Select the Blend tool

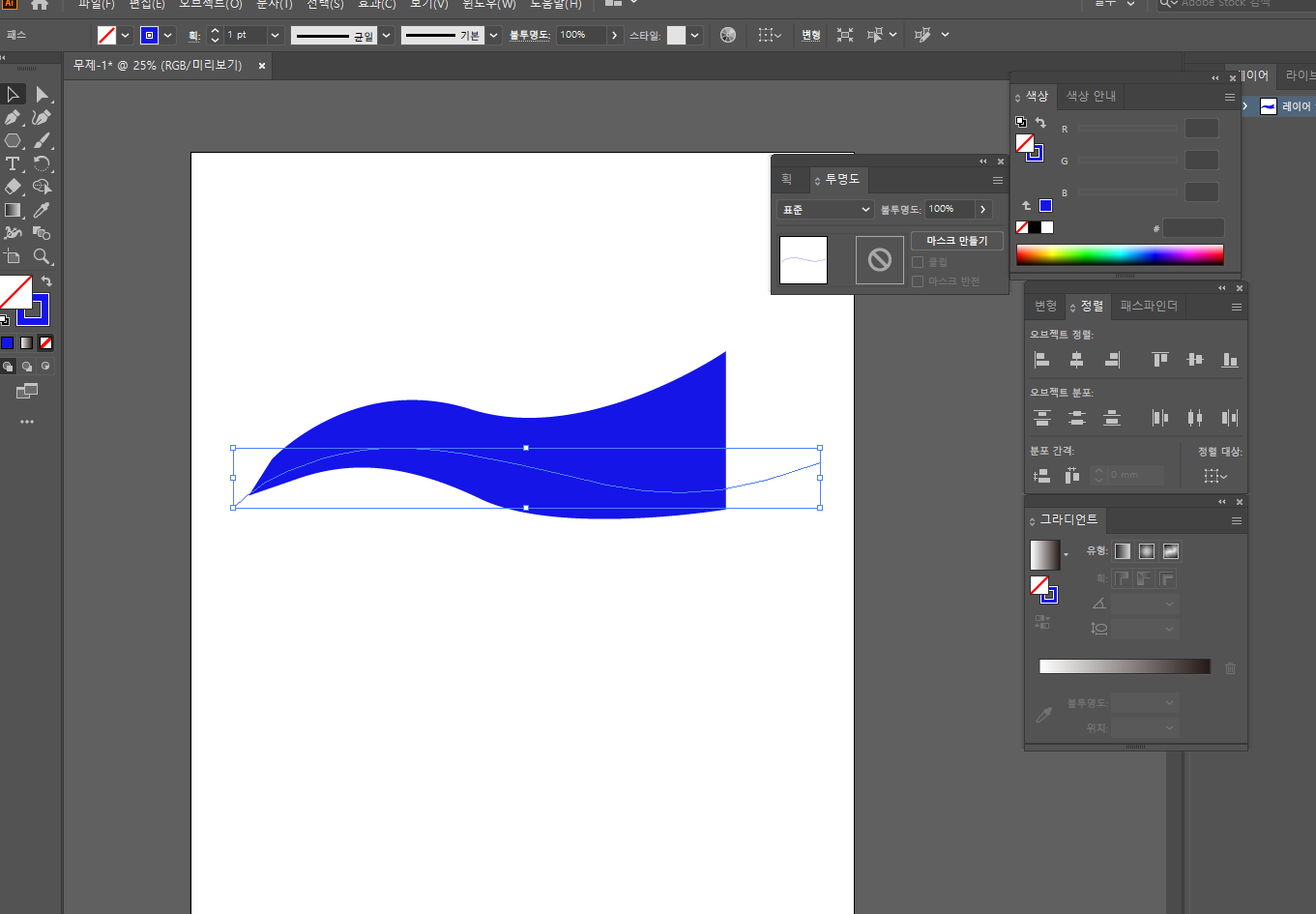pyautogui.click(x=42, y=233)
